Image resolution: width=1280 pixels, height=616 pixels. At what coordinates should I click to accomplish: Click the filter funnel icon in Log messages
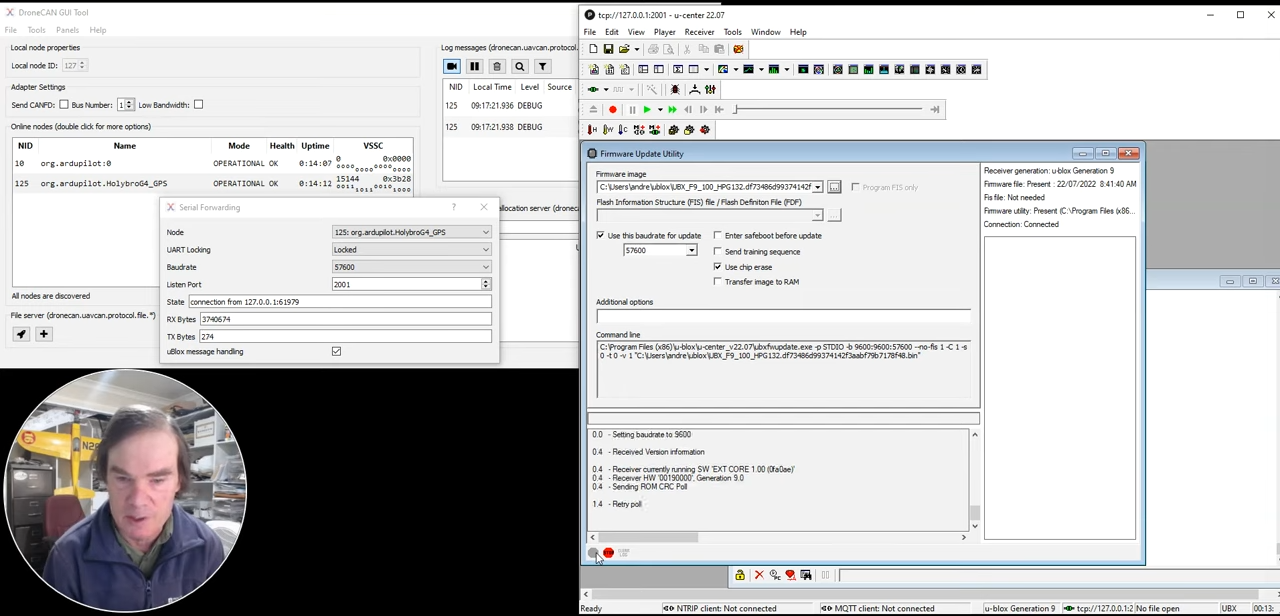pyautogui.click(x=542, y=67)
